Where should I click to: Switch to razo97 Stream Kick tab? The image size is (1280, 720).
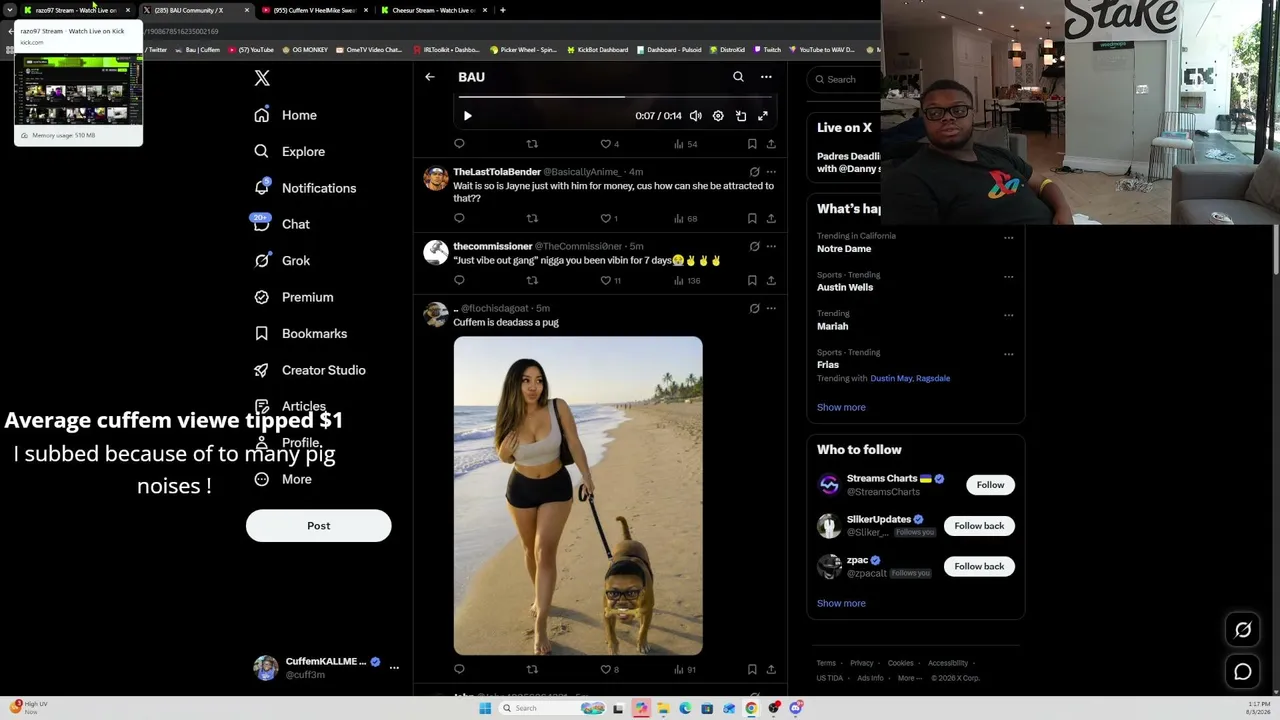(76, 10)
